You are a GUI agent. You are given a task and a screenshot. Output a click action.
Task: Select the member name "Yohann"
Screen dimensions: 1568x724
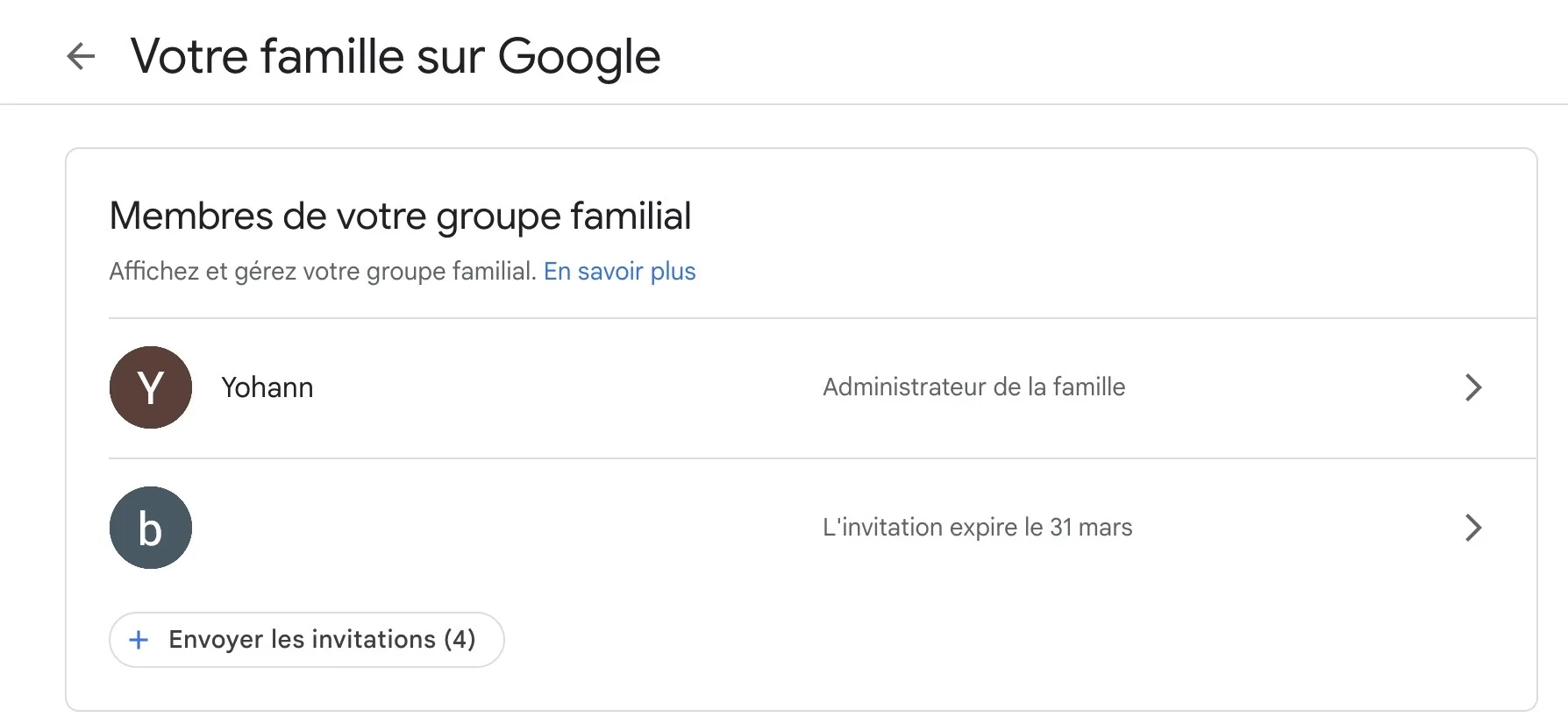coord(267,387)
